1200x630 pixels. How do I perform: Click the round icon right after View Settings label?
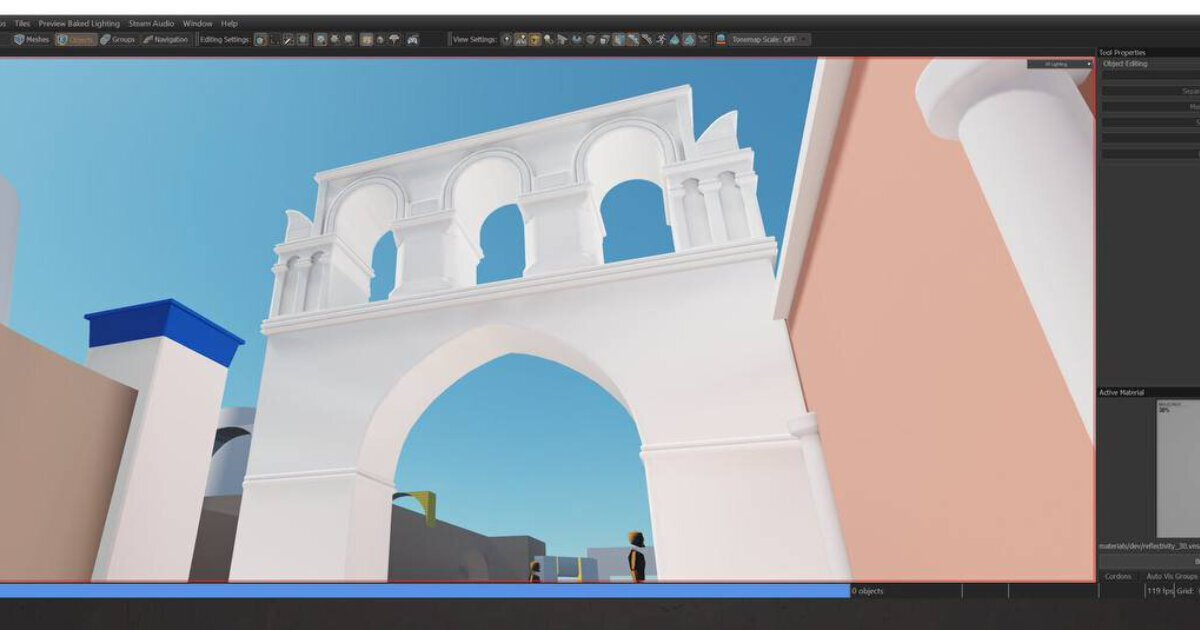pyautogui.click(x=506, y=40)
